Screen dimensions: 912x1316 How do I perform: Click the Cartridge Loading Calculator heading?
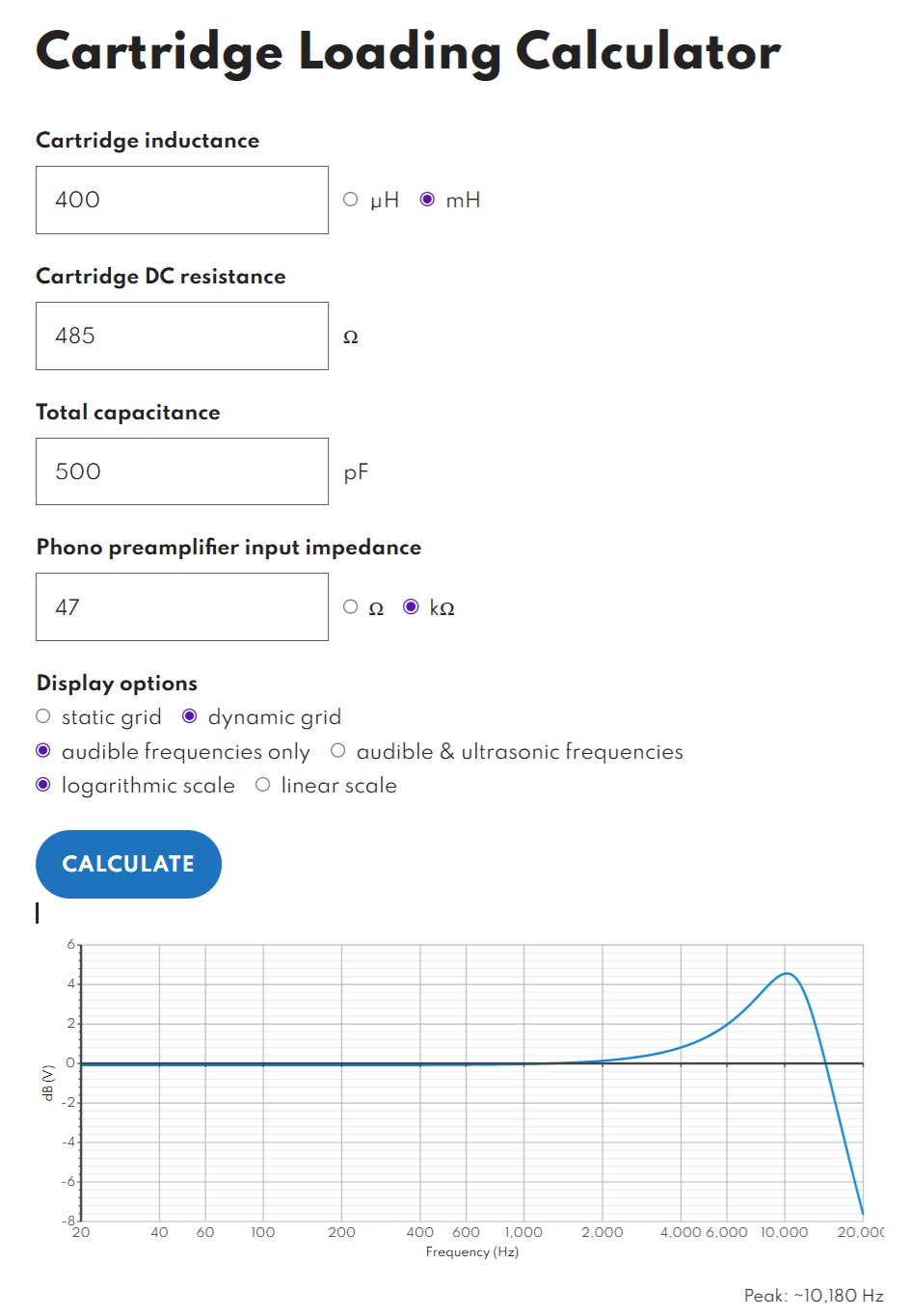408,52
